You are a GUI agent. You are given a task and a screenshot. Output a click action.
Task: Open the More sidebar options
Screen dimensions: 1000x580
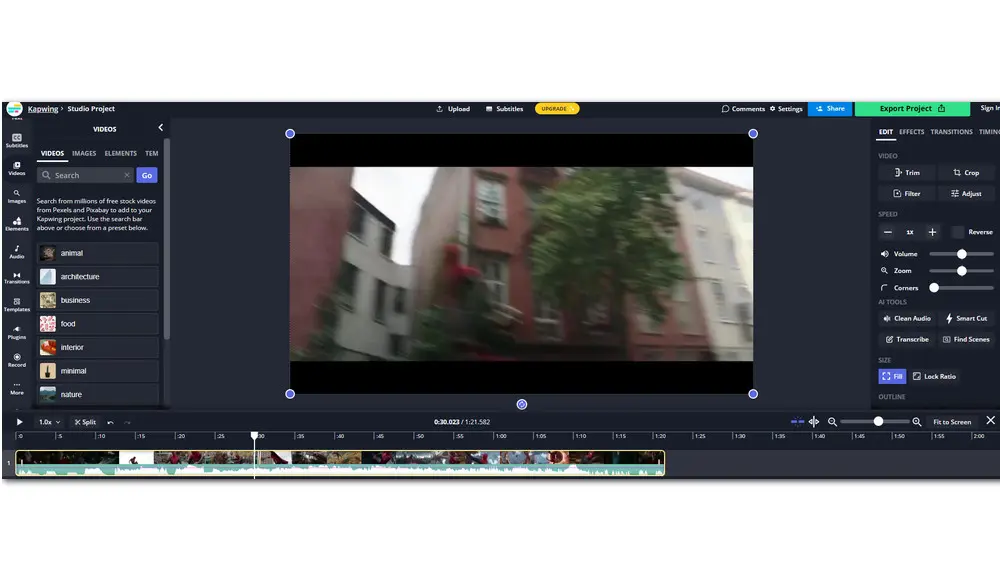pos(17,388)
